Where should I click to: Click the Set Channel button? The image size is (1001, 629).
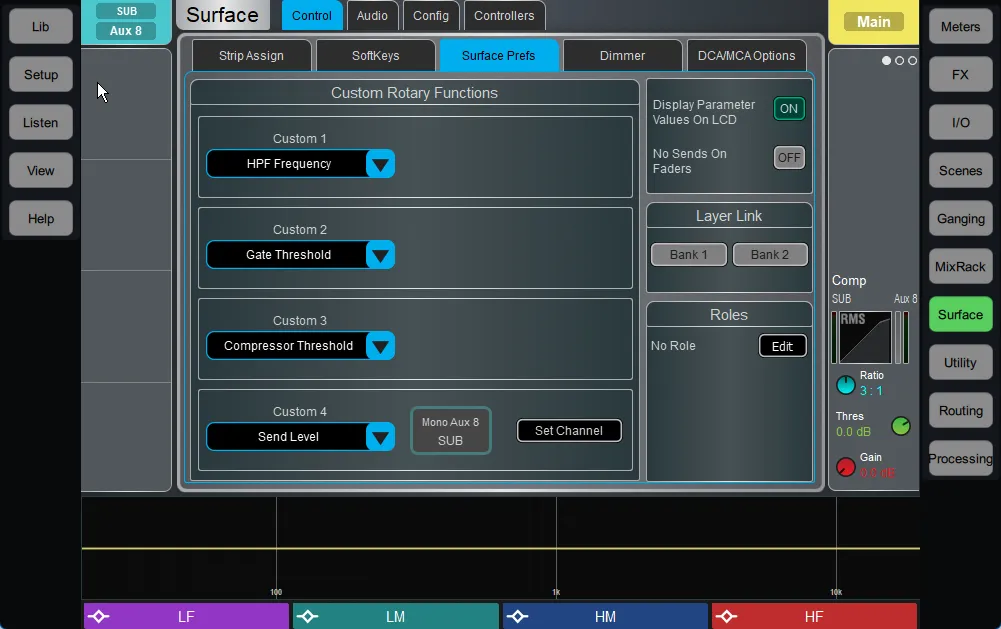click(x=569, y=430)
